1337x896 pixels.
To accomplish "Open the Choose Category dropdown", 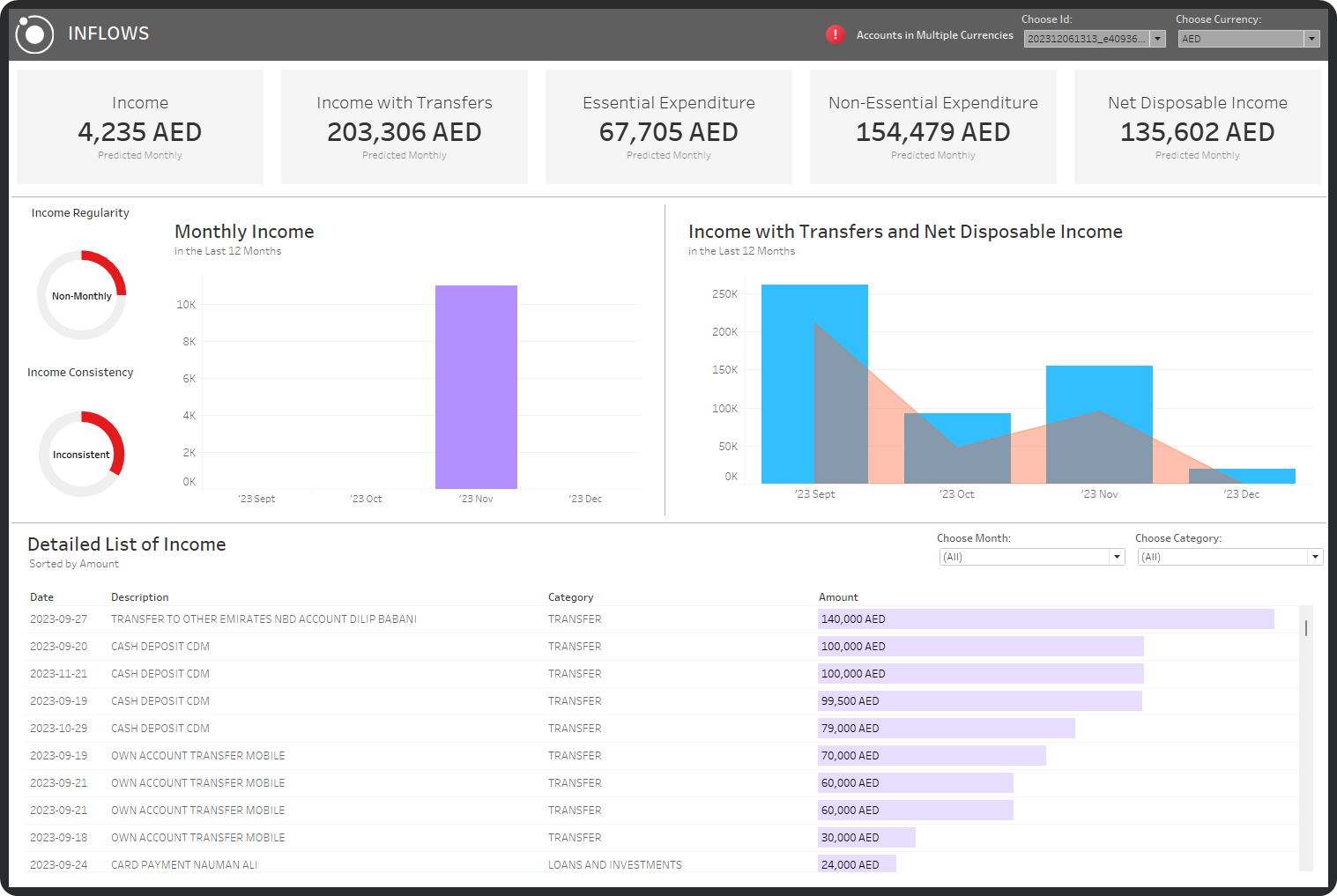I will coord(1314,556).
